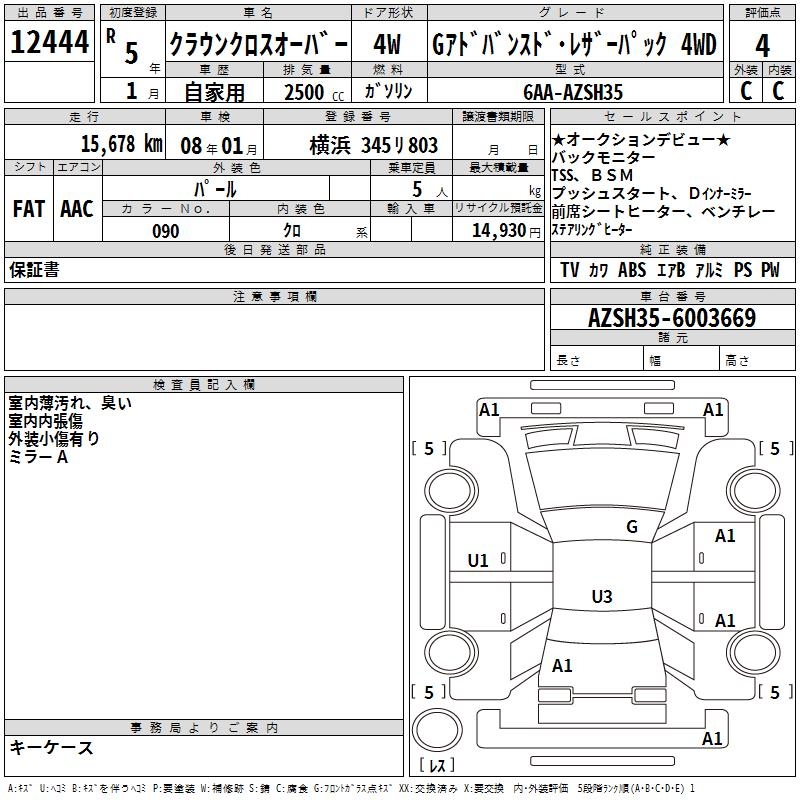800x800 pixels.
Task: Click recycle deposit 14,930円
Action: point(506,231)
